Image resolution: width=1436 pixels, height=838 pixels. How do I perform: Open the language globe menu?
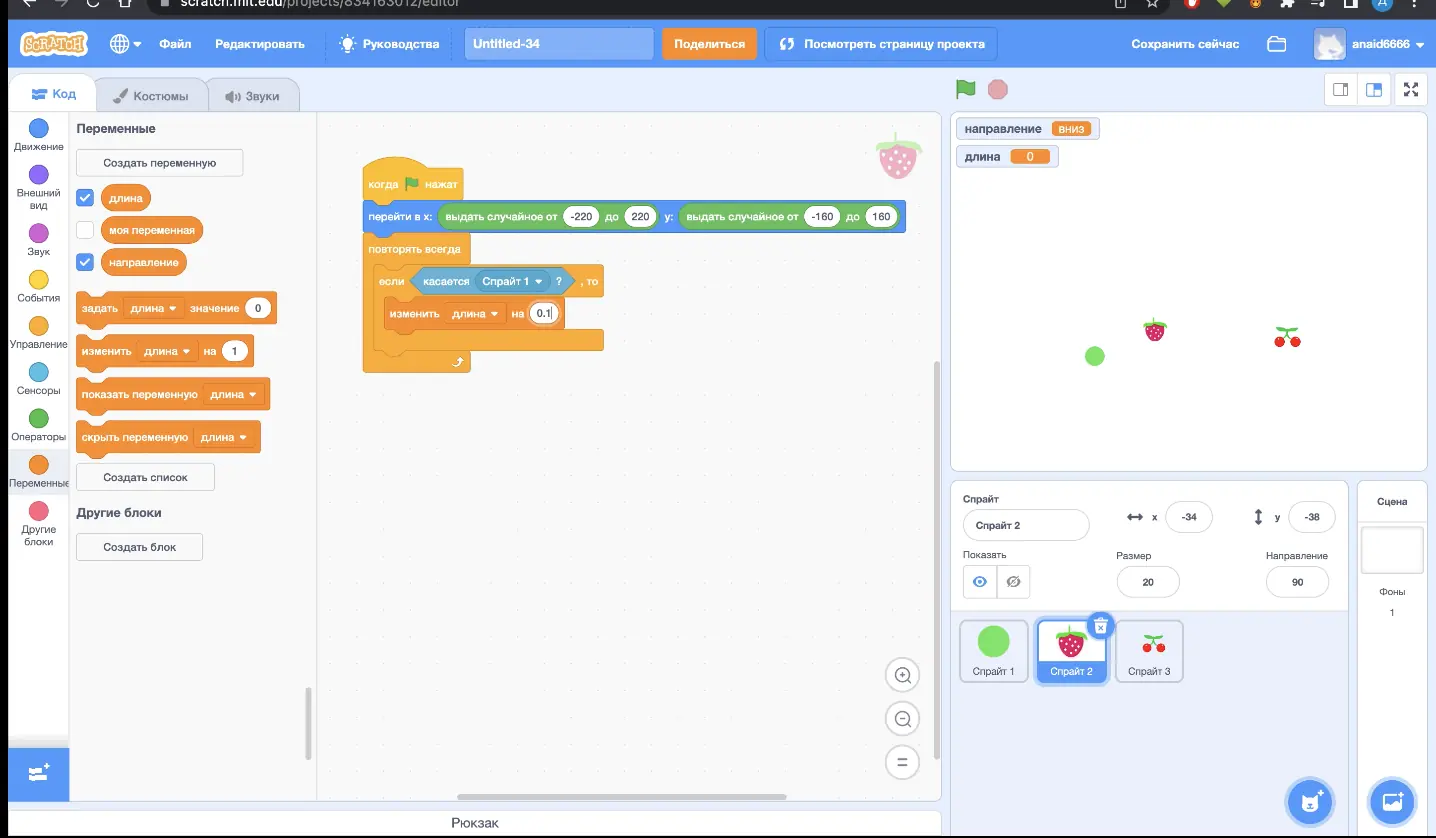pyautogui.click(x=125, y=44)
